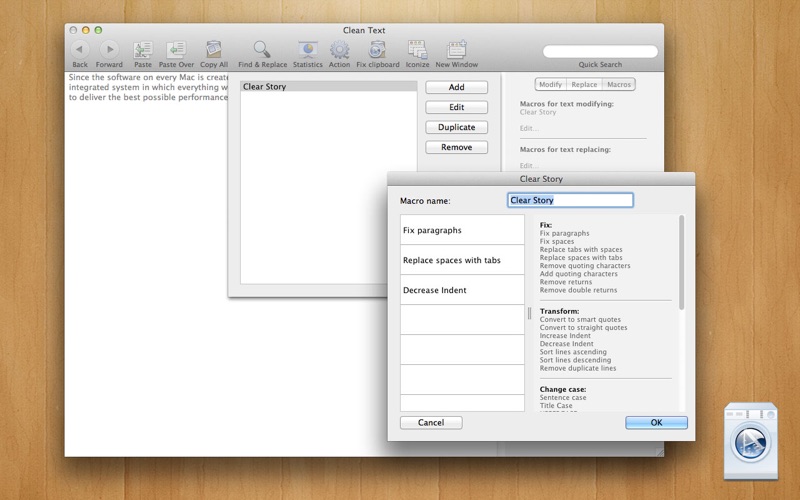Click the Duplicate macro button
Viewport: 800px width, 500px height.
click(457, 127)
